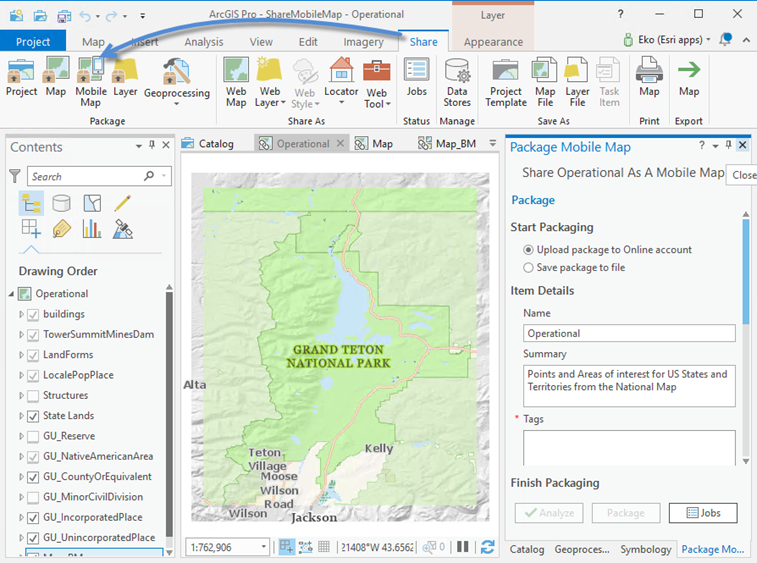Click Package Project icon in ribbon
The width and height of the screenshot is (757, 563).
click(21, 77)
